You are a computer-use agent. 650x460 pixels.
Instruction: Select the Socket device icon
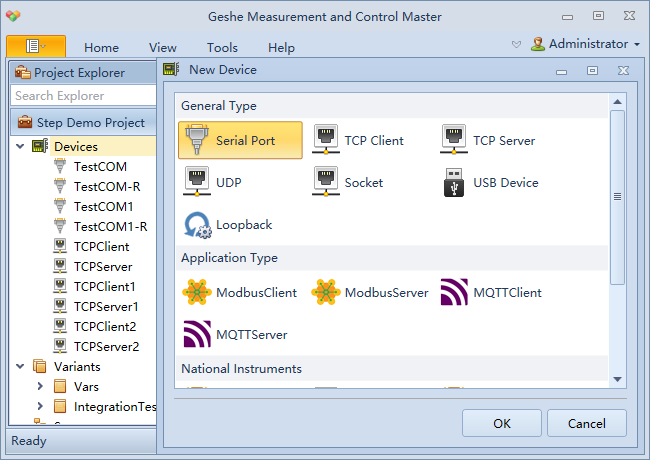pyautogui.click(x=326, y=182)
